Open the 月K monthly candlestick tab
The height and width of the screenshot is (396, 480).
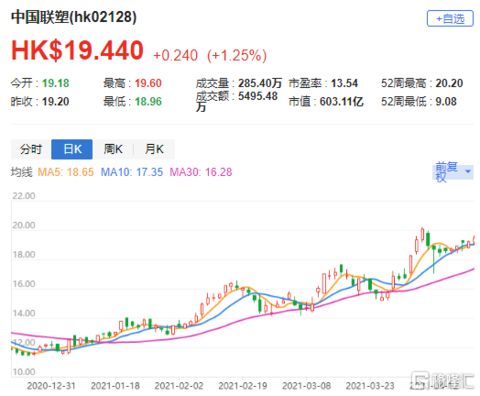(154, 149)
